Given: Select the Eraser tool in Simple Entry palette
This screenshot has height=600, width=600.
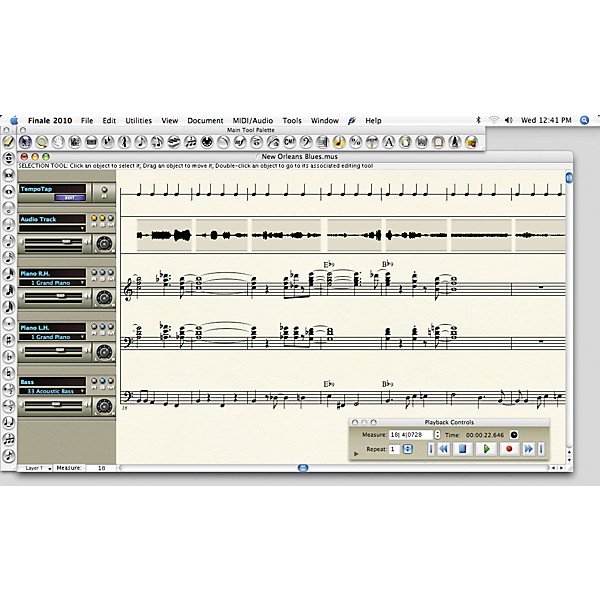Looking at the screenshot, I should point(8,142).
